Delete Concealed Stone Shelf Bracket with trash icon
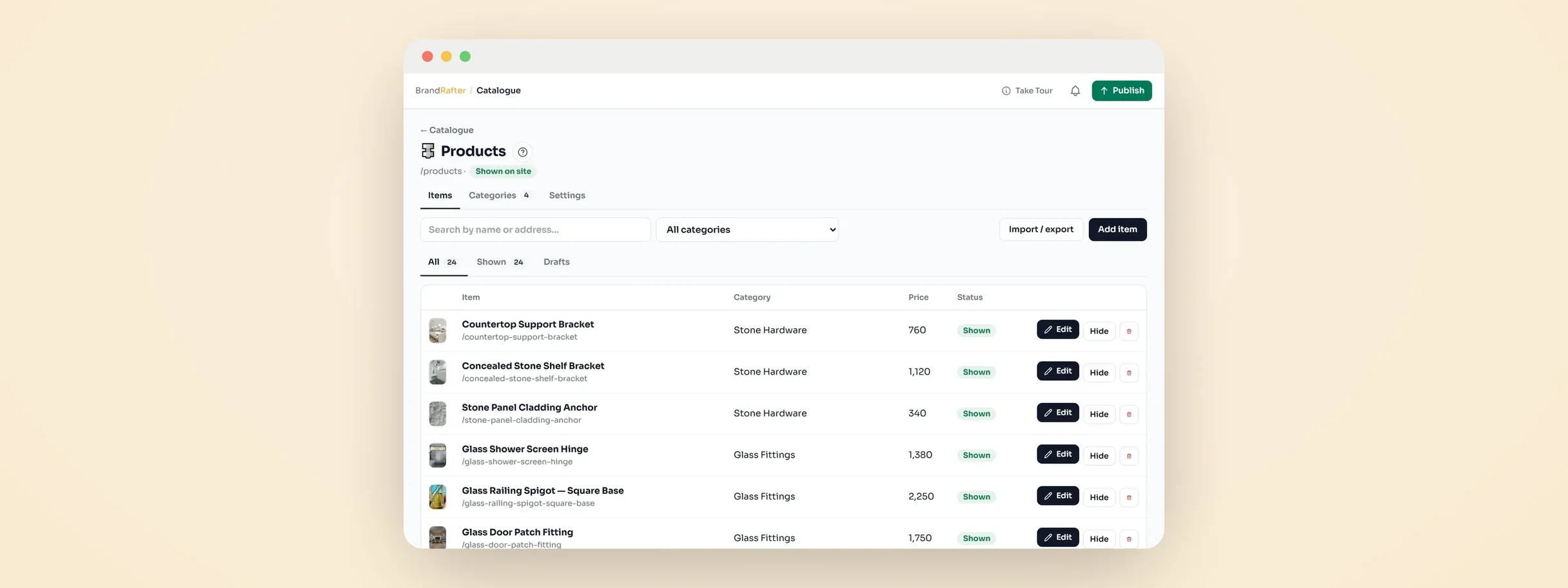Viewport: 1568px width, 588px height. coord(1129,373)
